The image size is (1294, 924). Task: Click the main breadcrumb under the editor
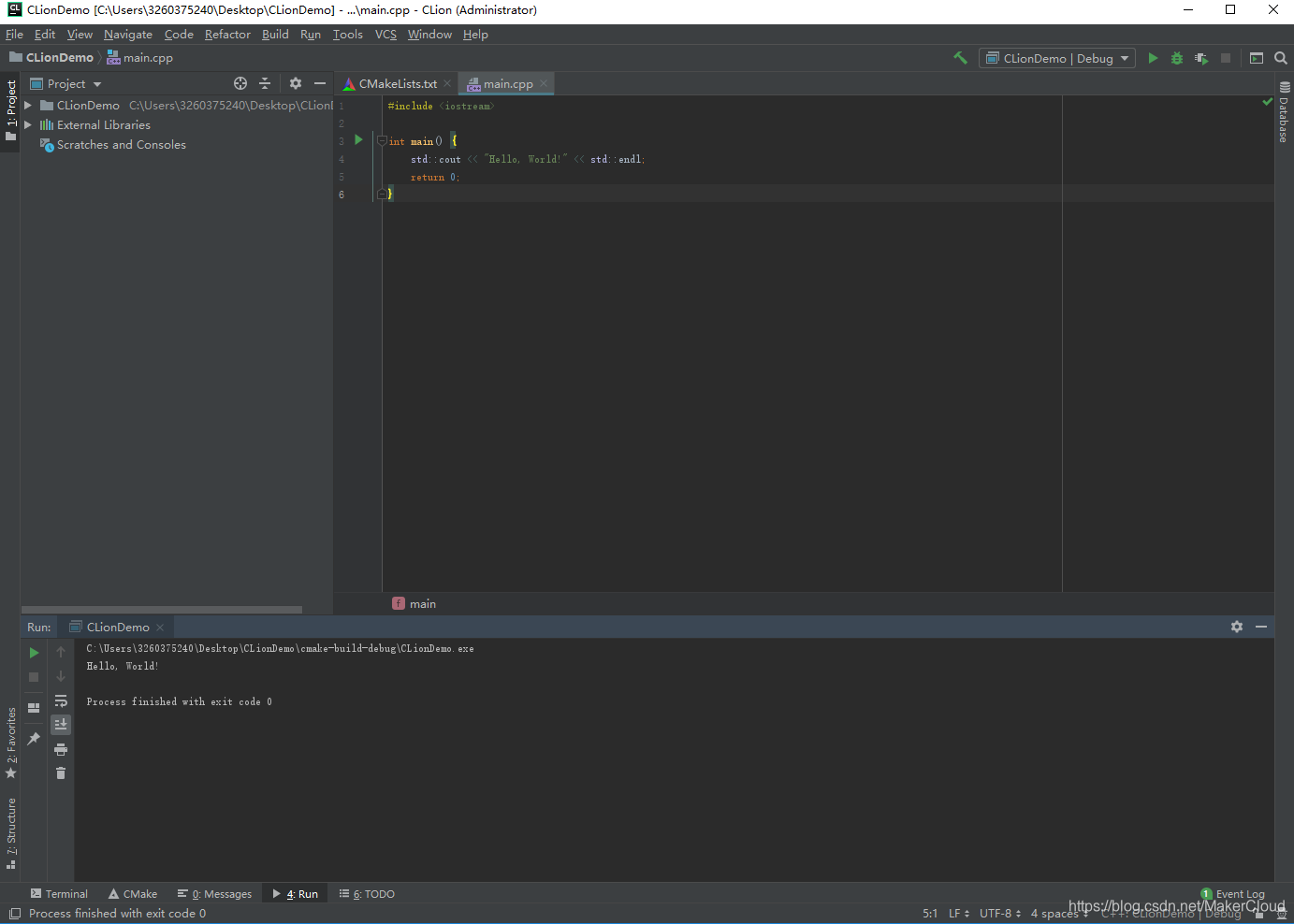pyautogui.click(x=414, y=604)
